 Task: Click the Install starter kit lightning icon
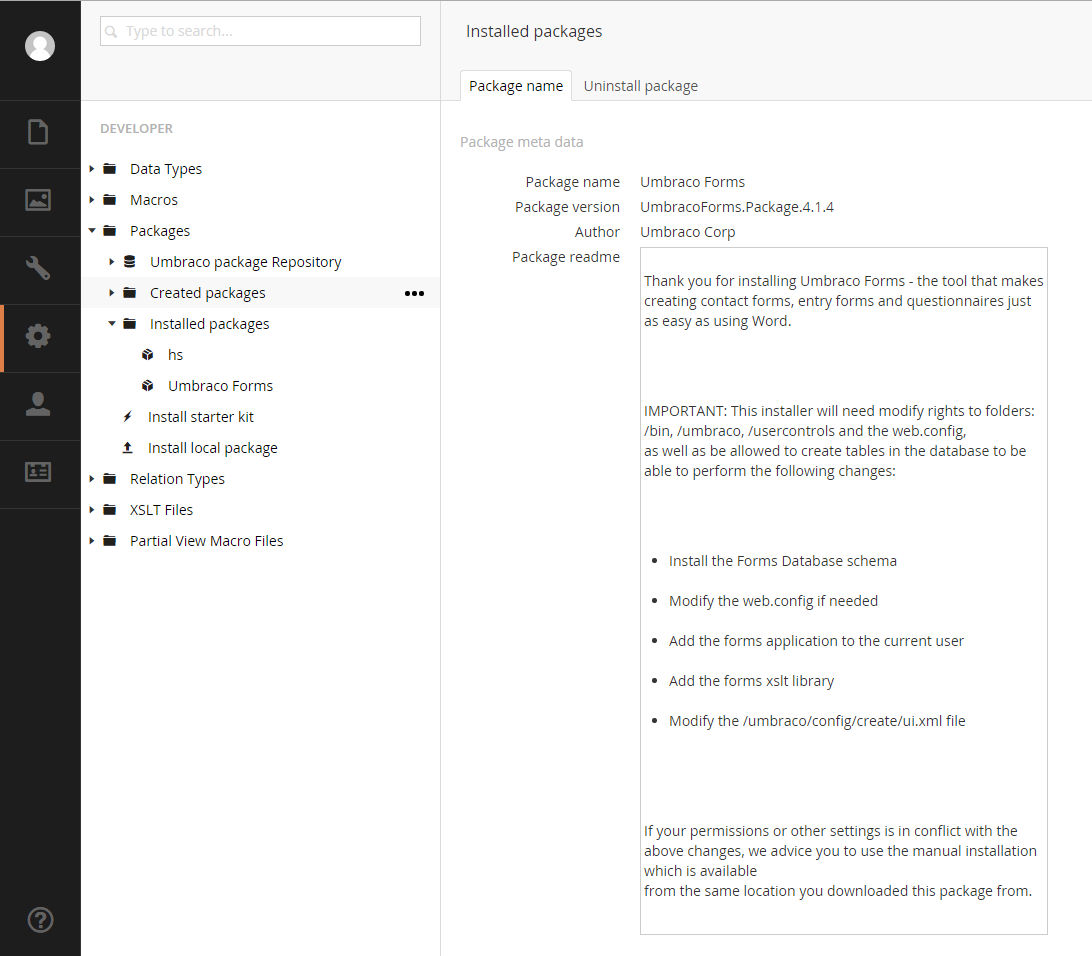[127, 416]
